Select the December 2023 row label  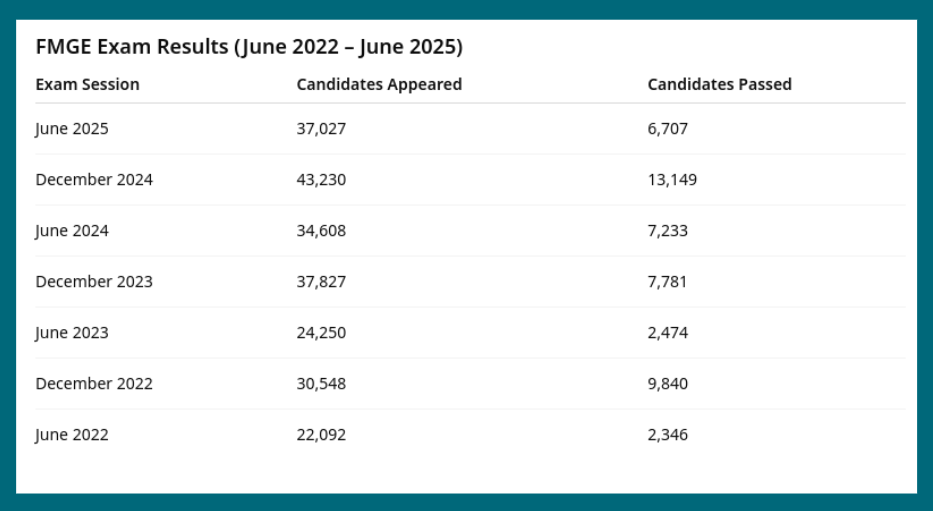point(94,282)
